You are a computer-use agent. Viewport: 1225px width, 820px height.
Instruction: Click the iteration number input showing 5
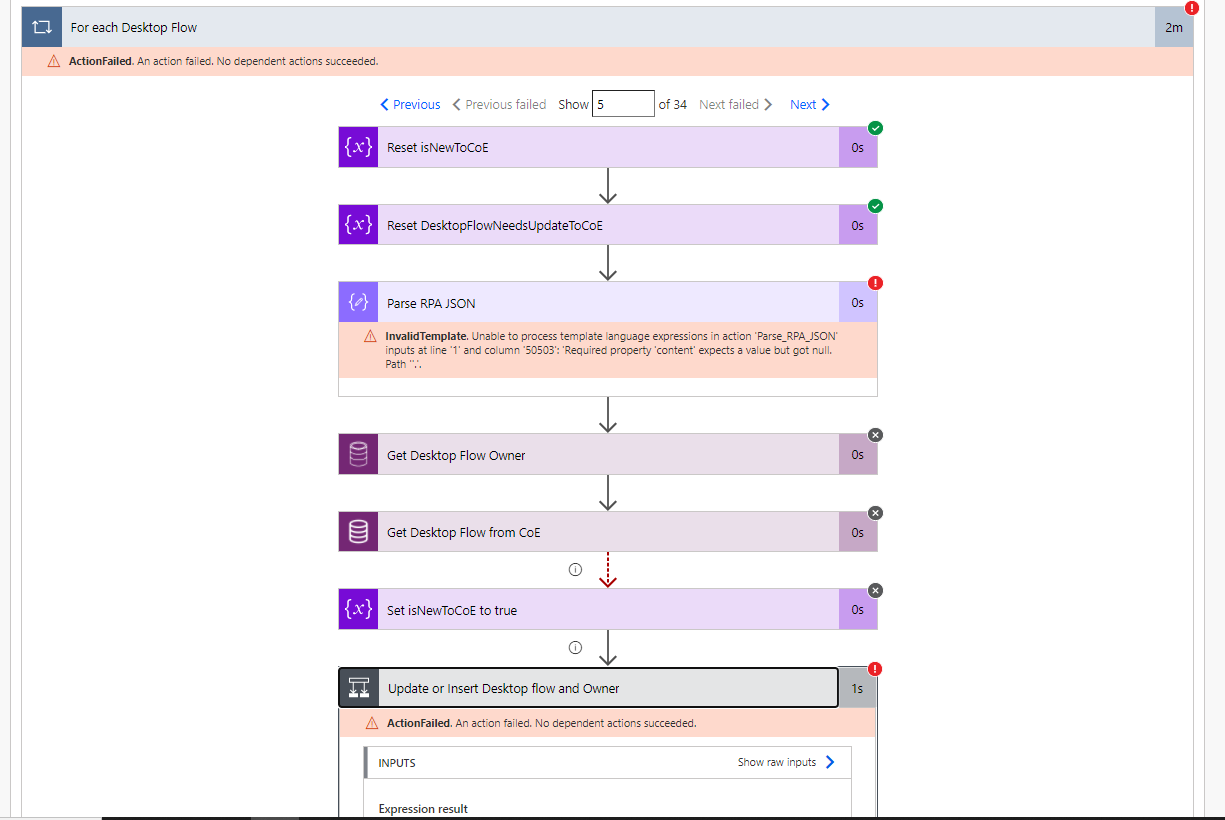pyautogui.click(x=623, y=103)
